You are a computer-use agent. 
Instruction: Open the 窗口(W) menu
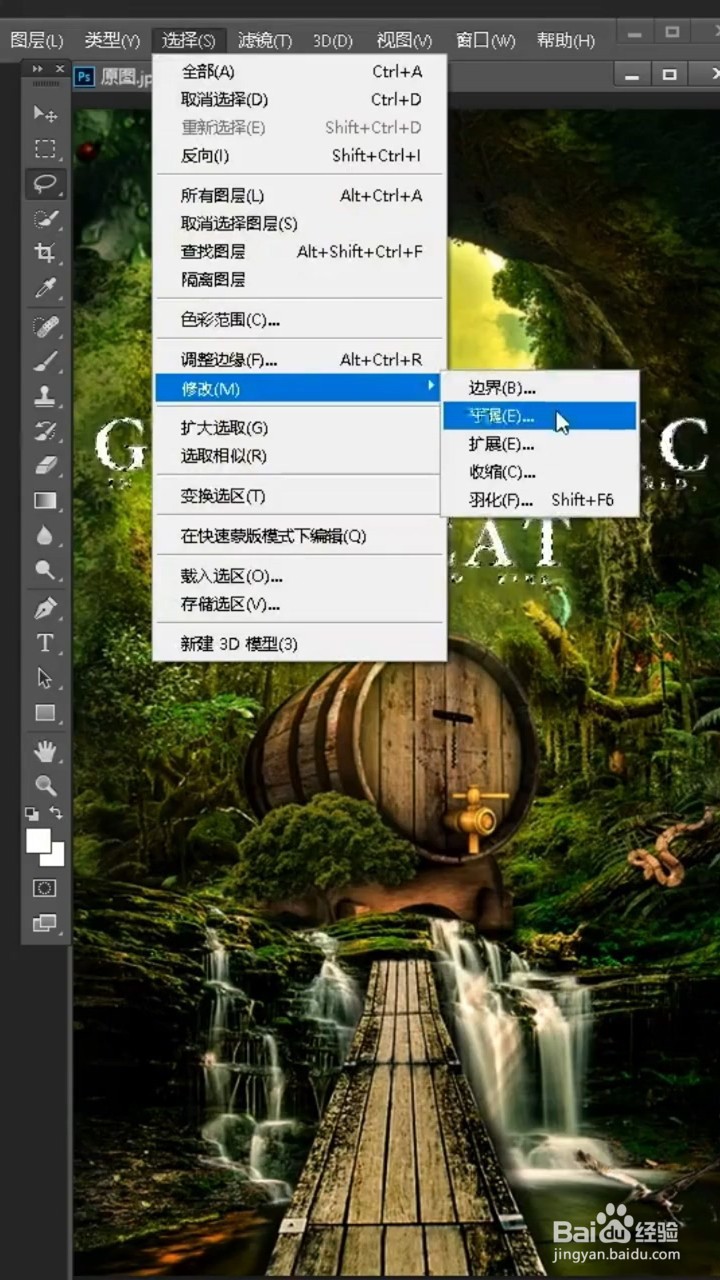tap(485, 41)
